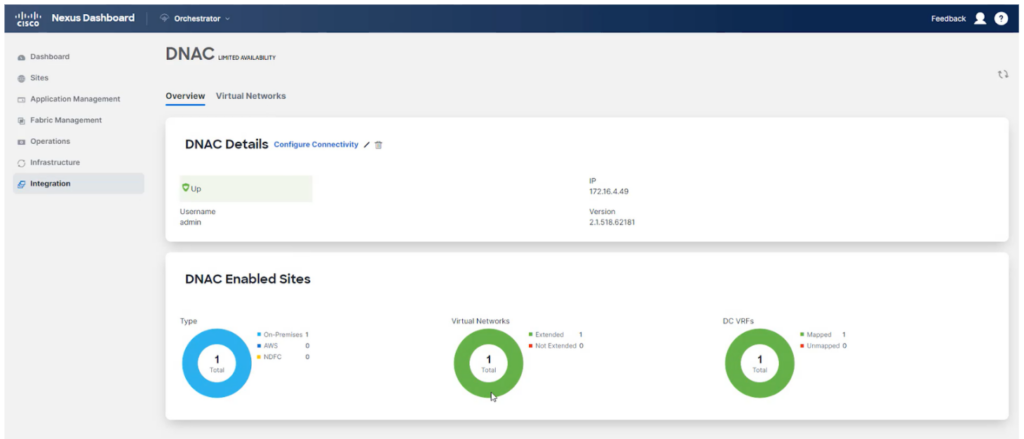Open the user profile icon

click(x=980, y=18)
